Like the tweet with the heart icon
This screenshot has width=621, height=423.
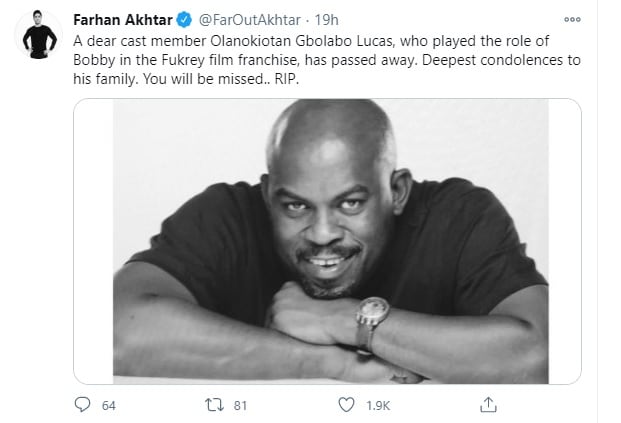coord(346,405)
